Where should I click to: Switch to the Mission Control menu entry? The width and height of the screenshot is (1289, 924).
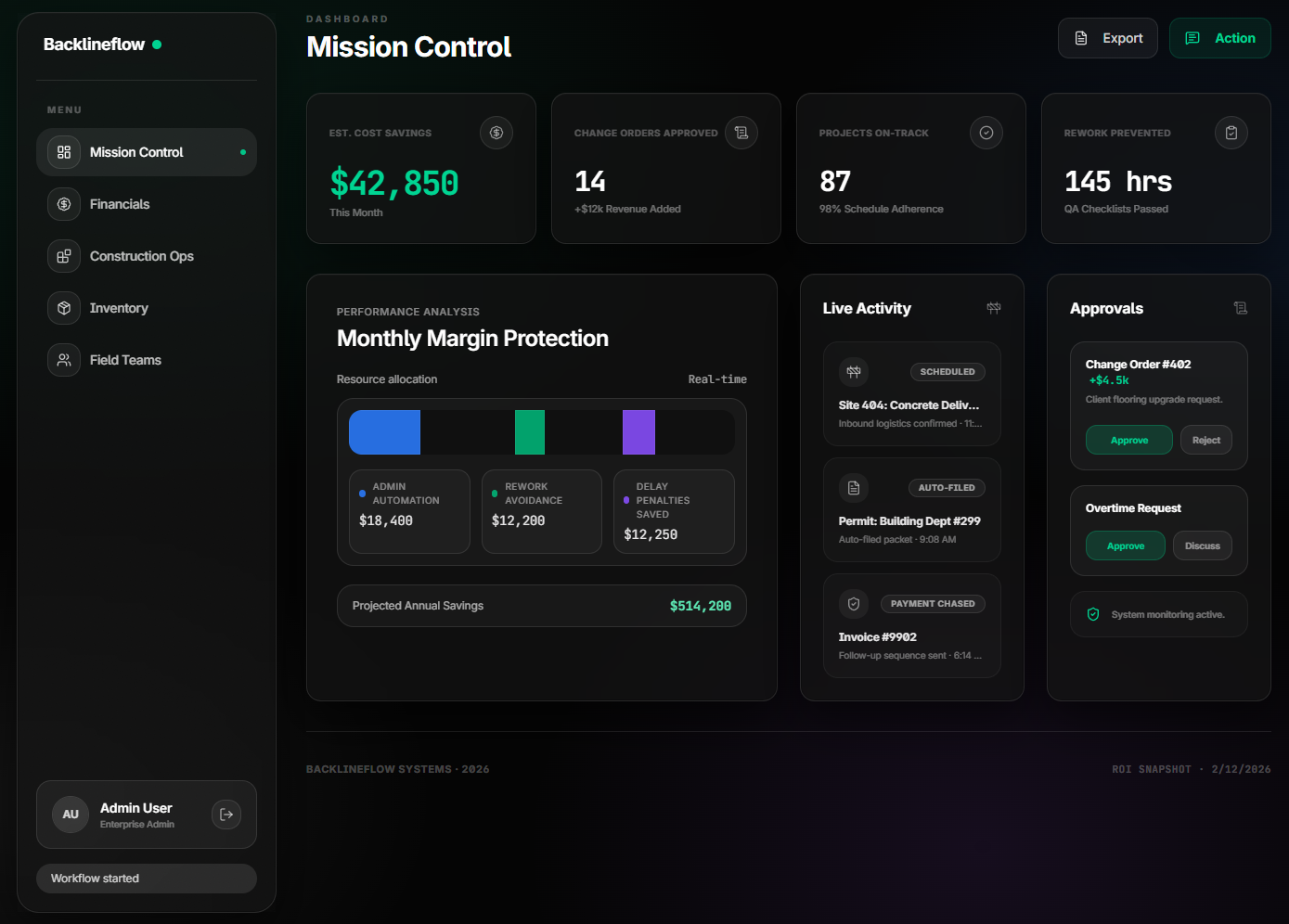136,152
